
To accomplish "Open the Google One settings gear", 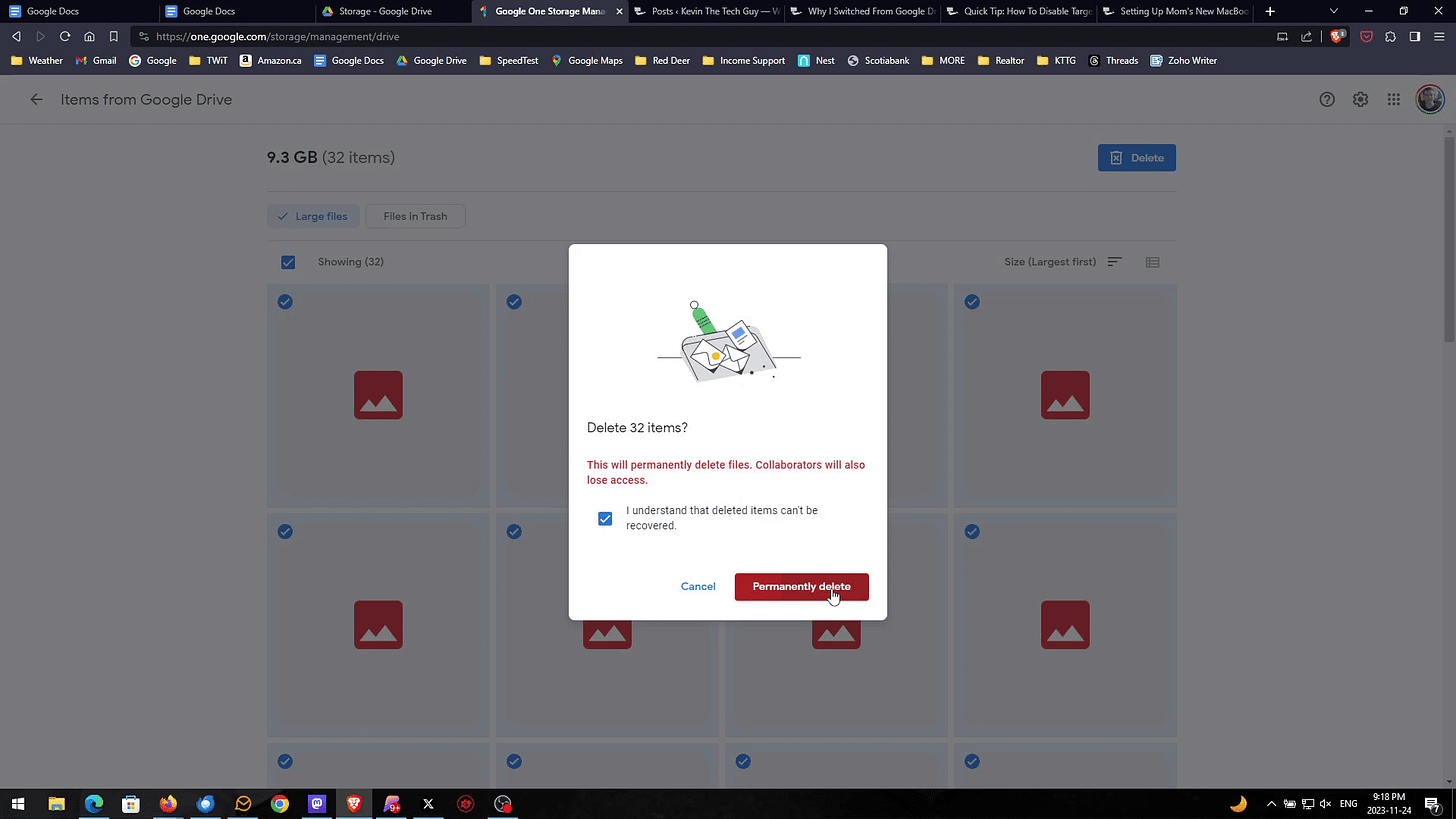I will [1360, 100].
